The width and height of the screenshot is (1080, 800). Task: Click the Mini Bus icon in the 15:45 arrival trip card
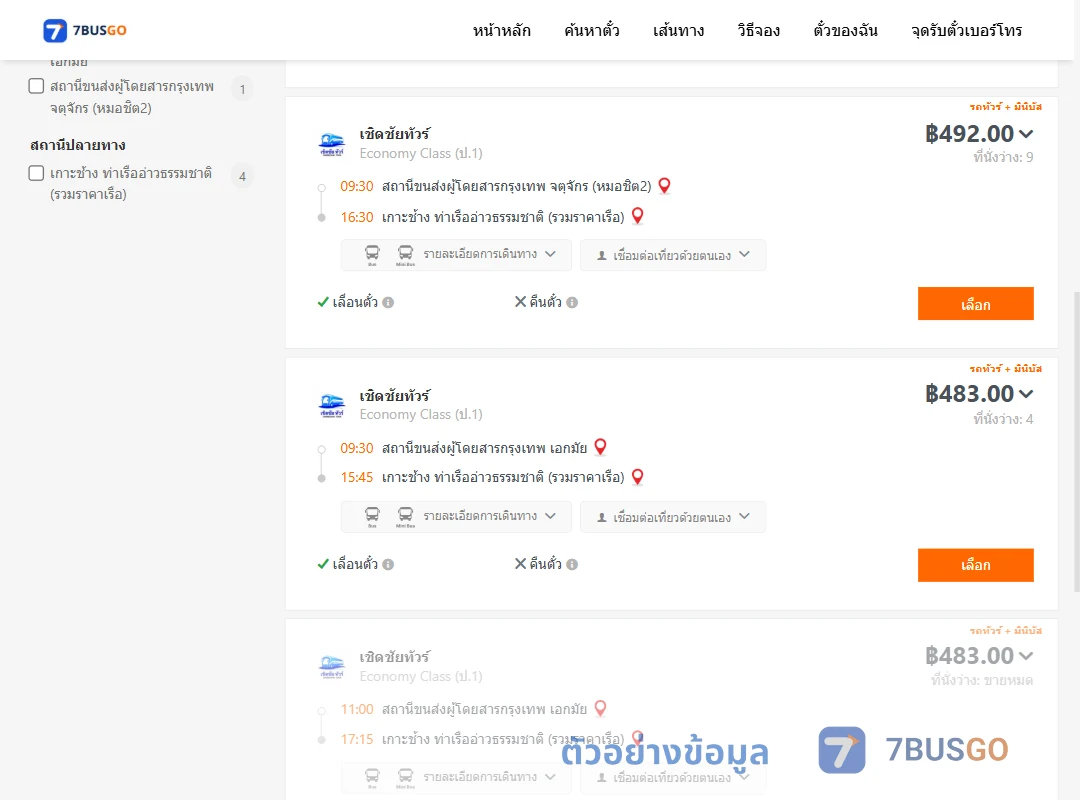[x=405, y=517]
